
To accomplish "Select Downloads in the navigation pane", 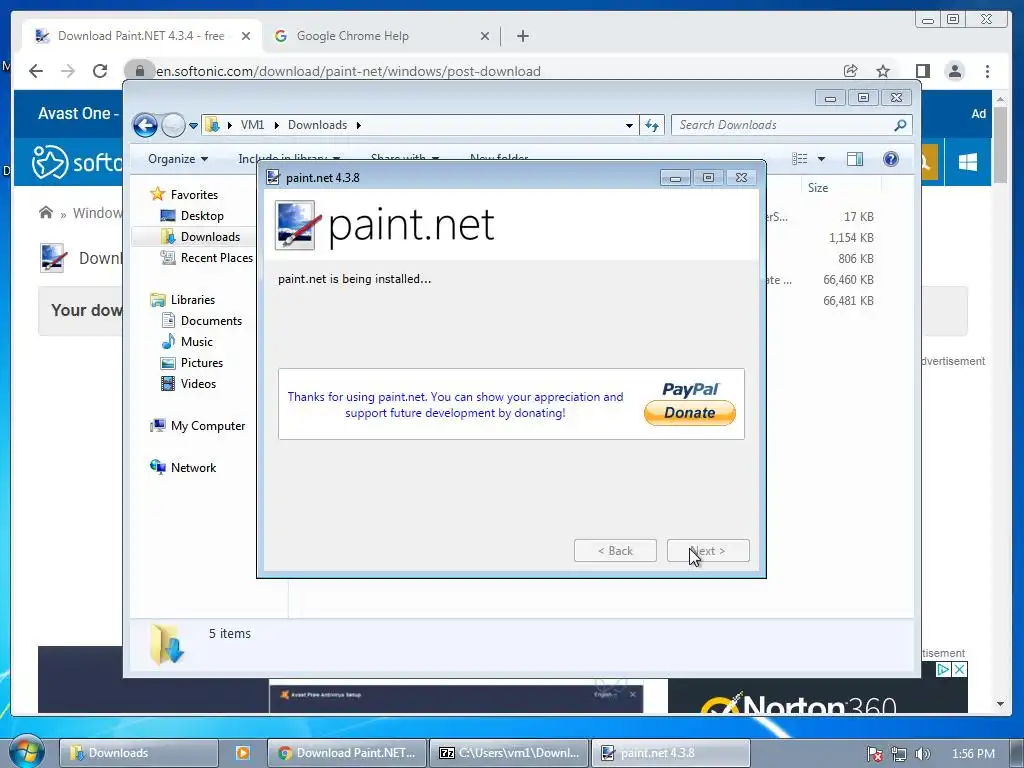I will (x=210, y=236).
